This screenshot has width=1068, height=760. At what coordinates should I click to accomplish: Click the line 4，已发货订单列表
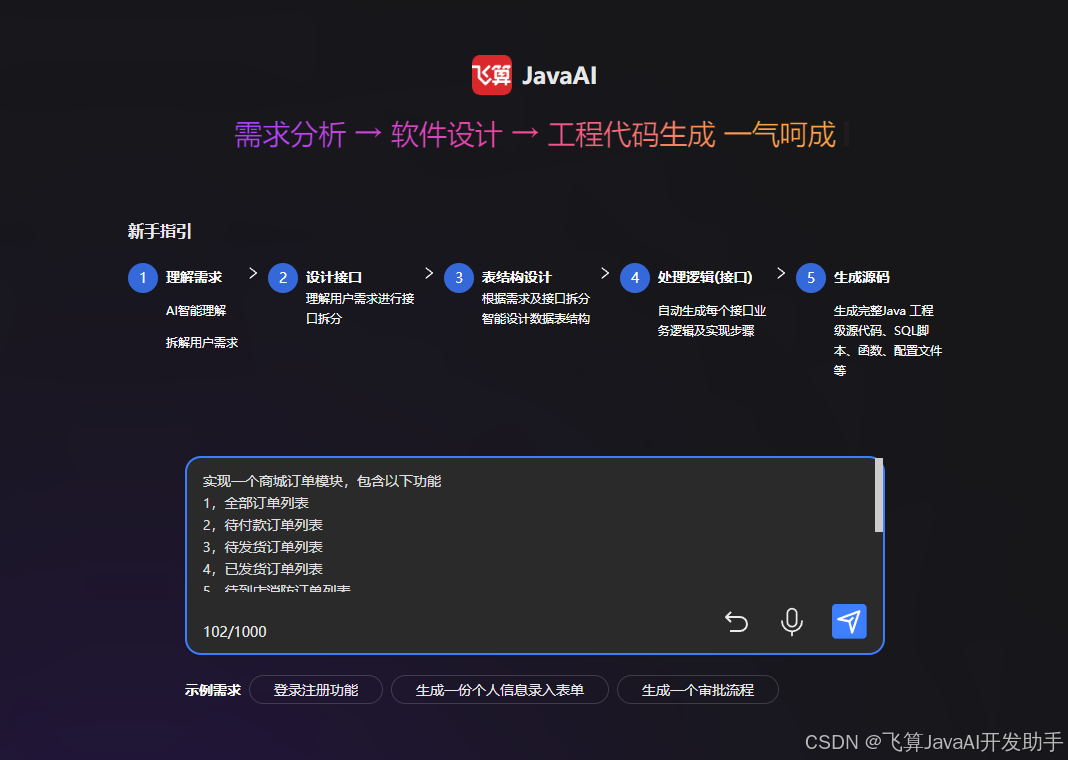coord(262,569)
